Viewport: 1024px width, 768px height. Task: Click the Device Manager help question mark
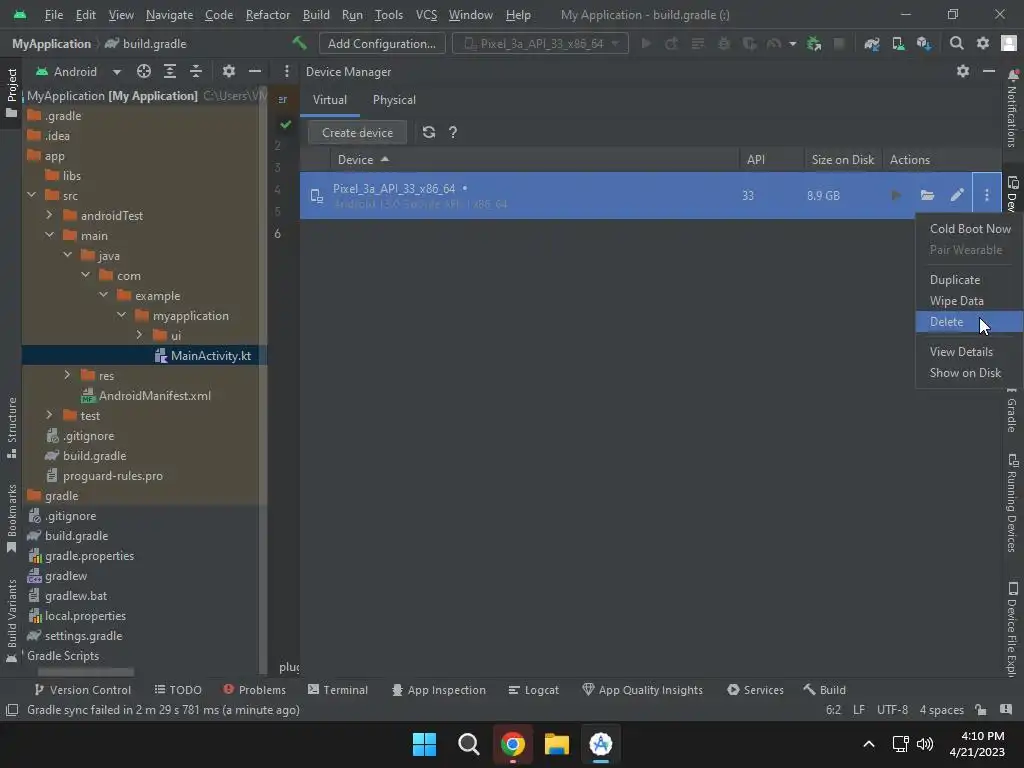pos(453,133)
